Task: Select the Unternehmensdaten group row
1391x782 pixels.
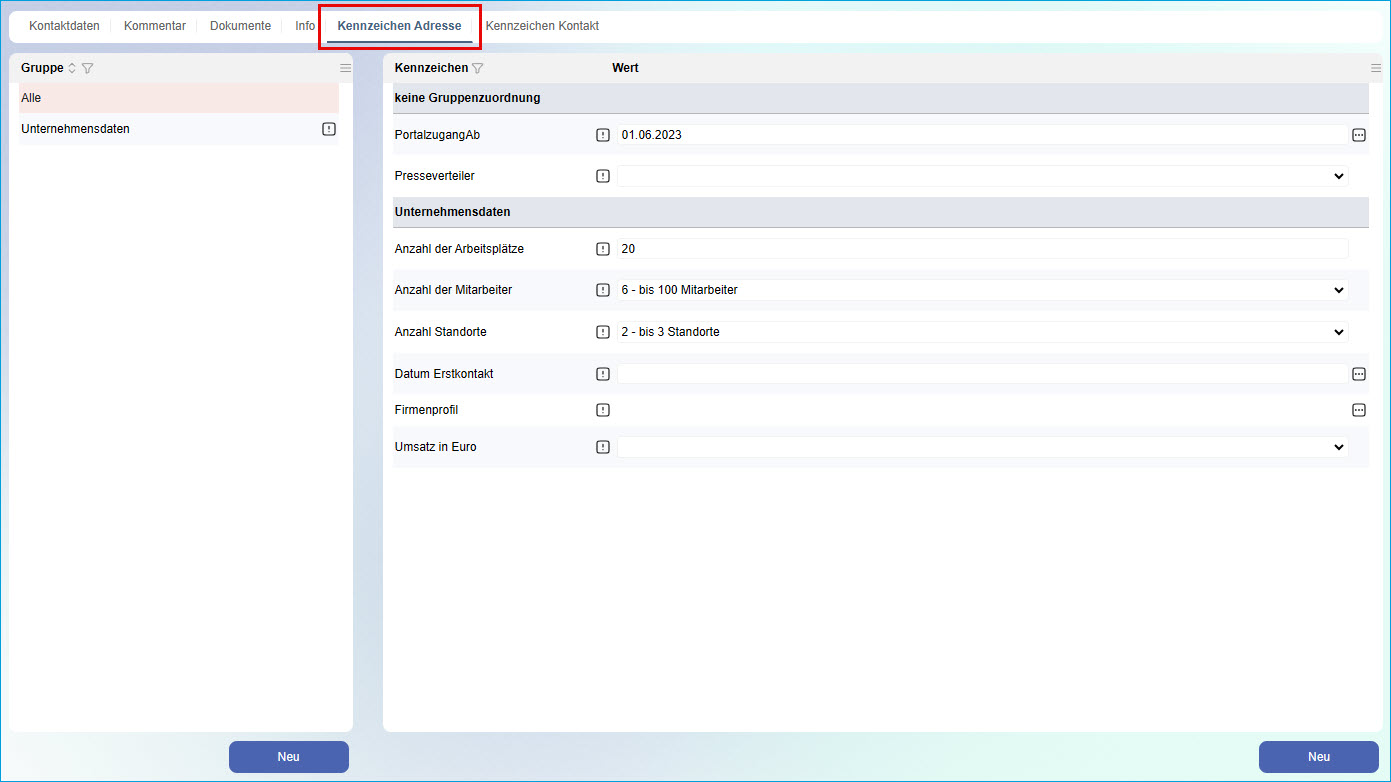Action: point(179,129)
